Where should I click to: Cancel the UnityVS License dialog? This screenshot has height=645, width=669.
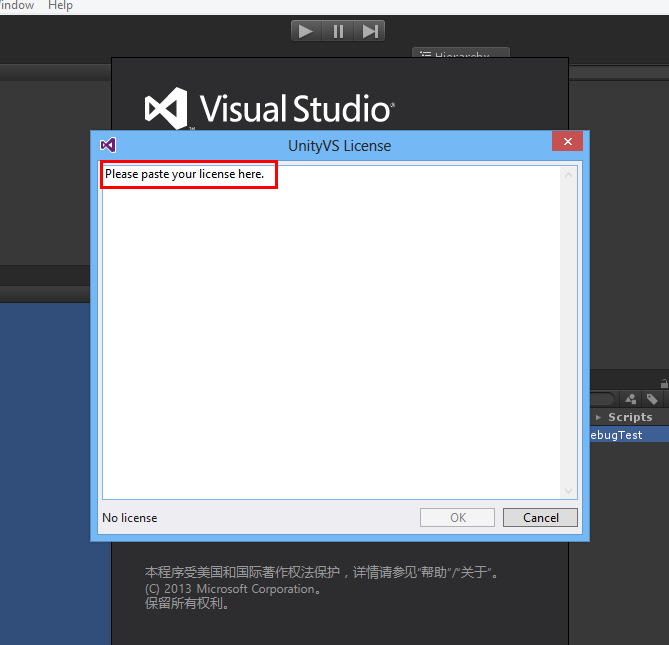[540, 517]
